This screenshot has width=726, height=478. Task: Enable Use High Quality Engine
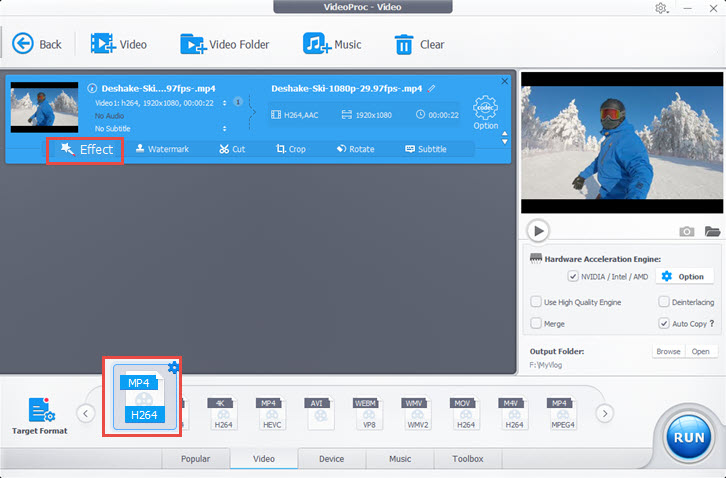click(536, 301)
